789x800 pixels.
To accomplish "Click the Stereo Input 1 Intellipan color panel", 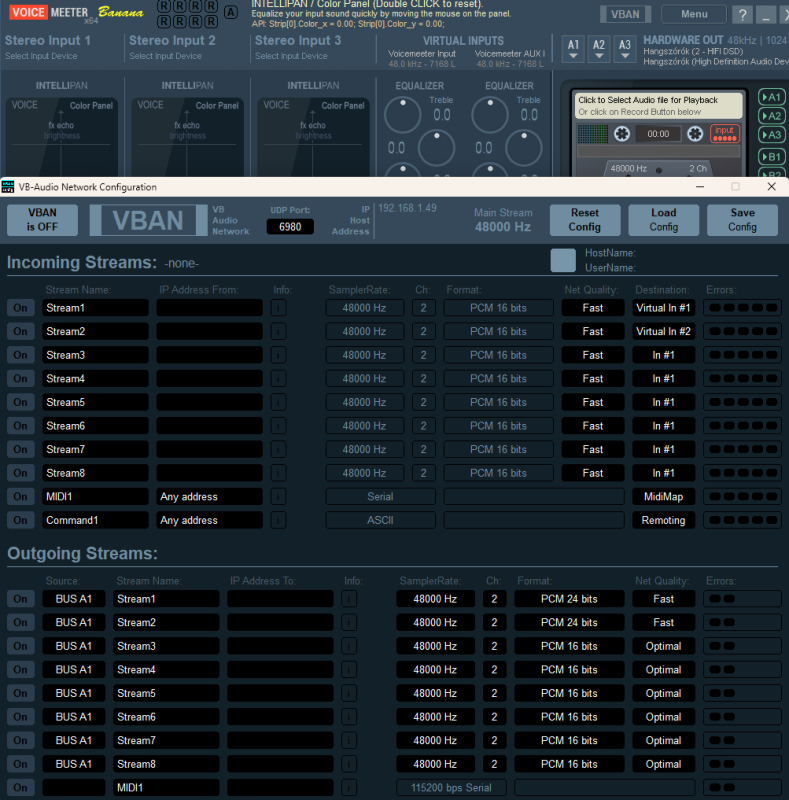I will click(61, 137).
